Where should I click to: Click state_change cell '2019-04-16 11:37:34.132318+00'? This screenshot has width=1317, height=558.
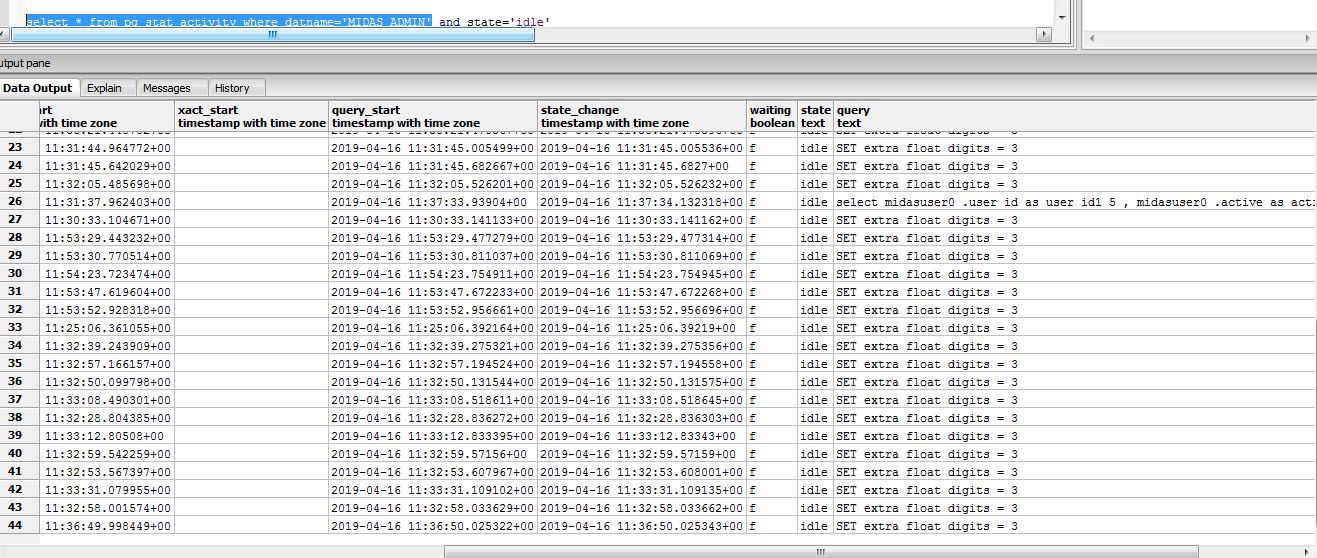tap(642, 201)
